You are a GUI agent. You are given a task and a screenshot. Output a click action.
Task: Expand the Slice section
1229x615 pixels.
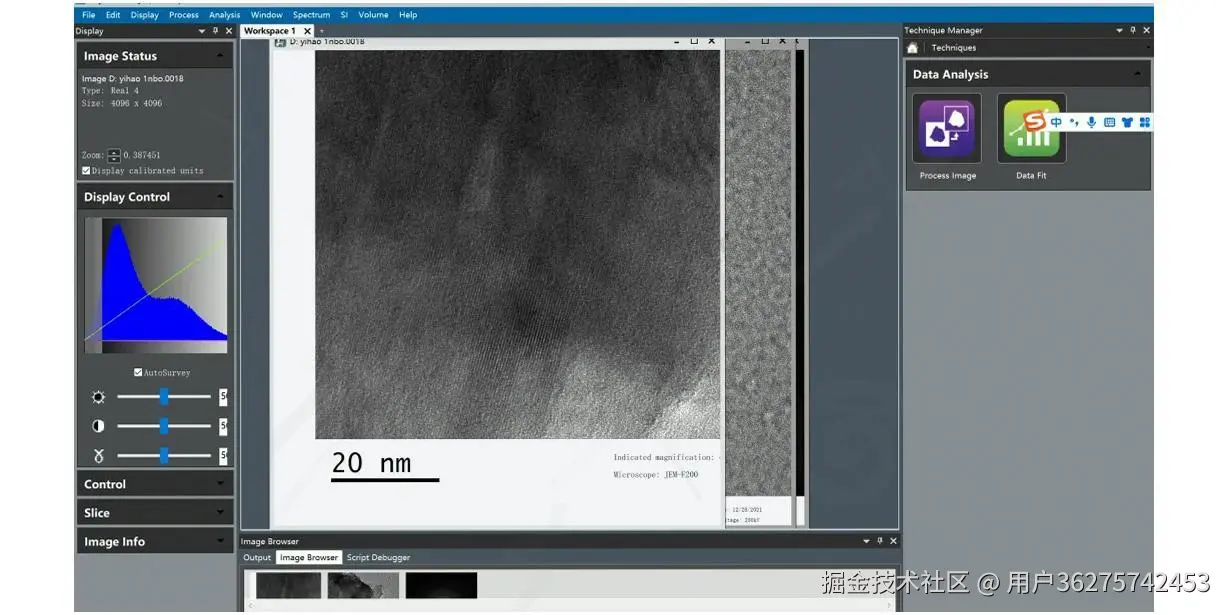pyautogui.click(x=220, y=513)
